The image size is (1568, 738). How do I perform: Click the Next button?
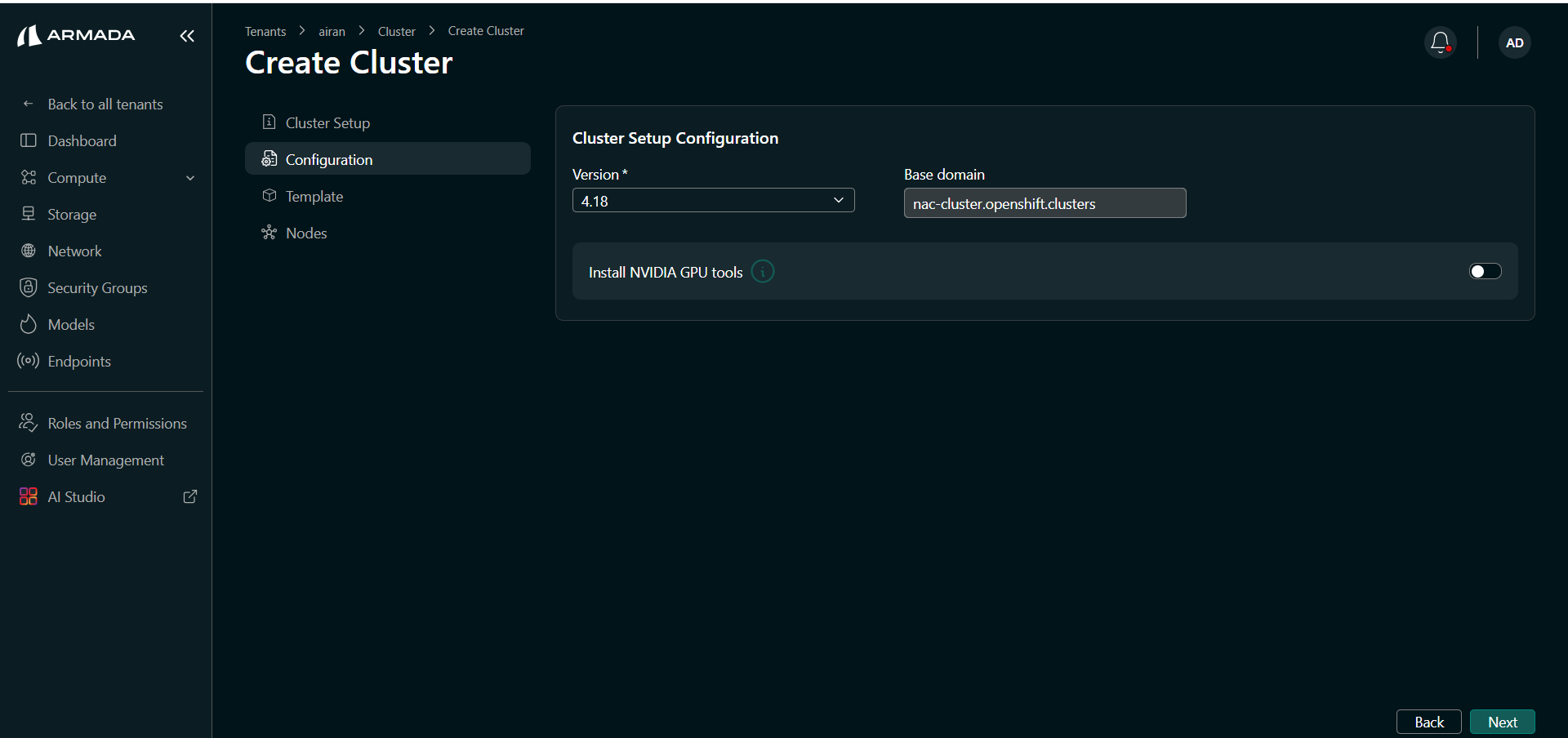[x=1503, y=722]
